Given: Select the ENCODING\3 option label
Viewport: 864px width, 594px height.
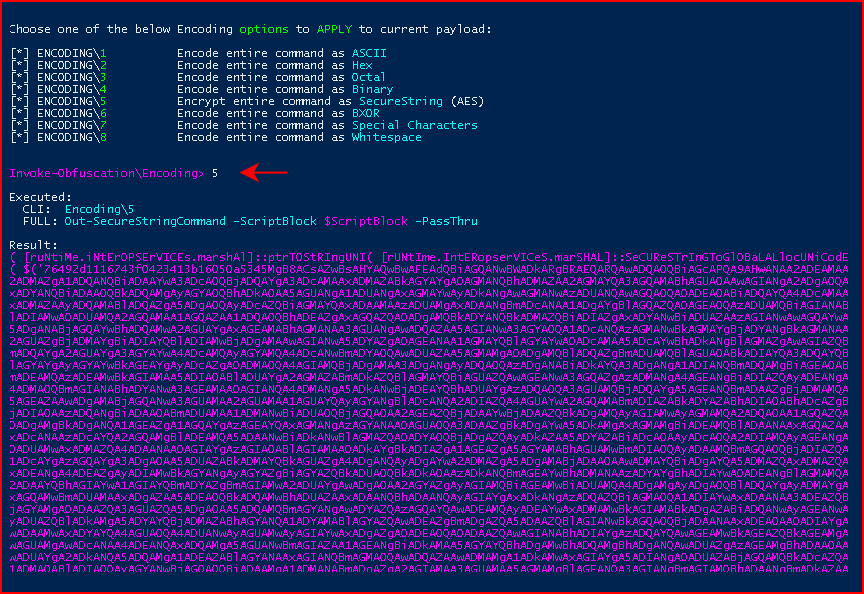Looking at the screenshot, I should 72,78.
